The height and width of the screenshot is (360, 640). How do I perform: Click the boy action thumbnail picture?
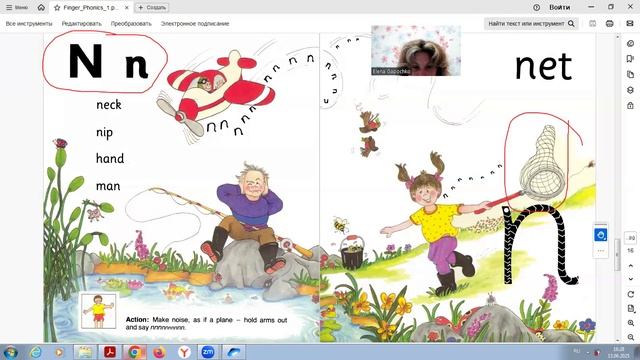tap(98, 311)
